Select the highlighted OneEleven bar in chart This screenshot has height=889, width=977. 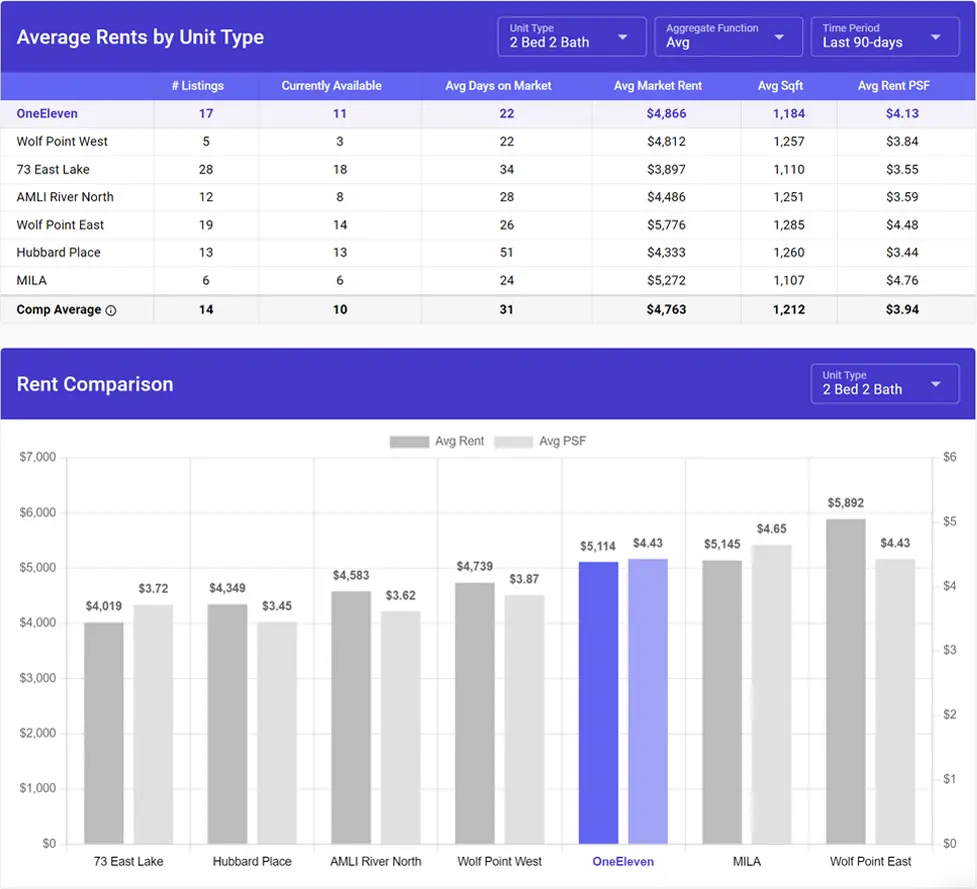click(600, 700)
